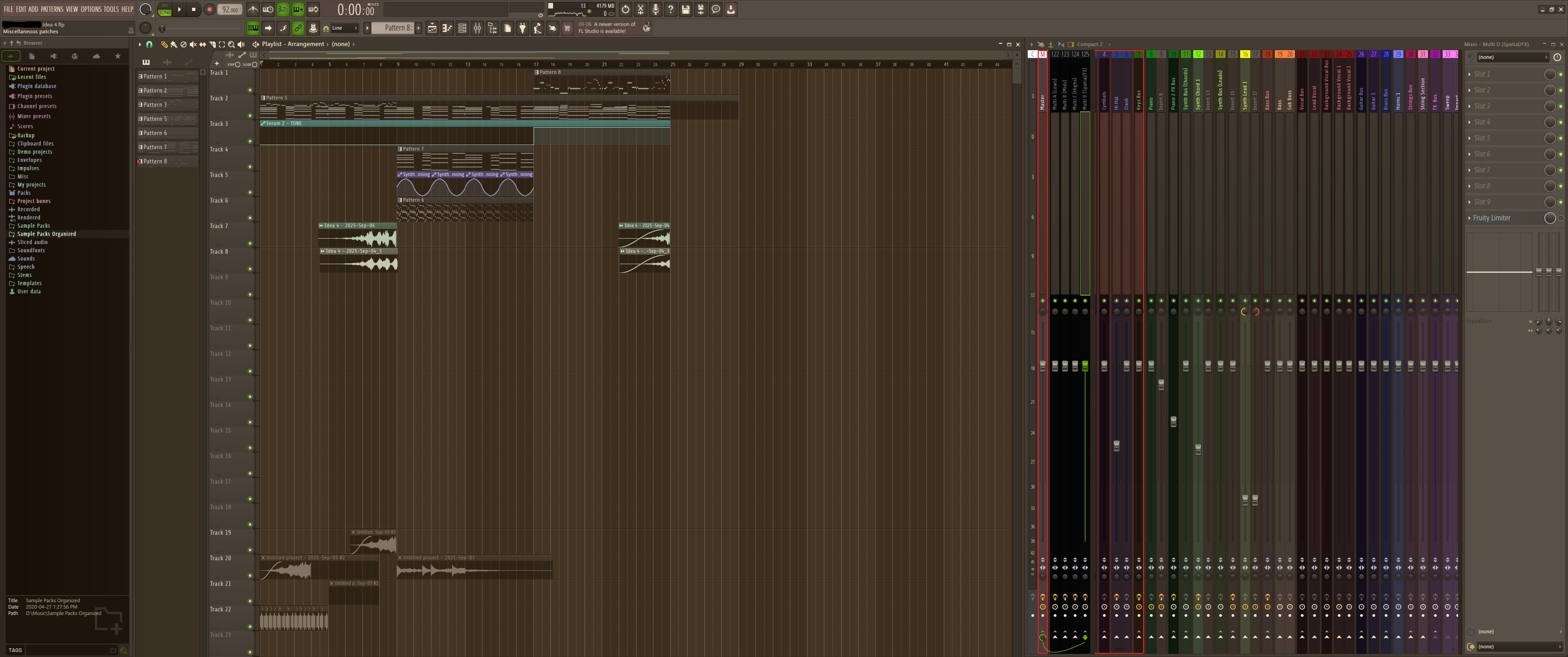Select the Slice tool in playlist toolbar
The image size is (1568, 657).
point(212,44)
